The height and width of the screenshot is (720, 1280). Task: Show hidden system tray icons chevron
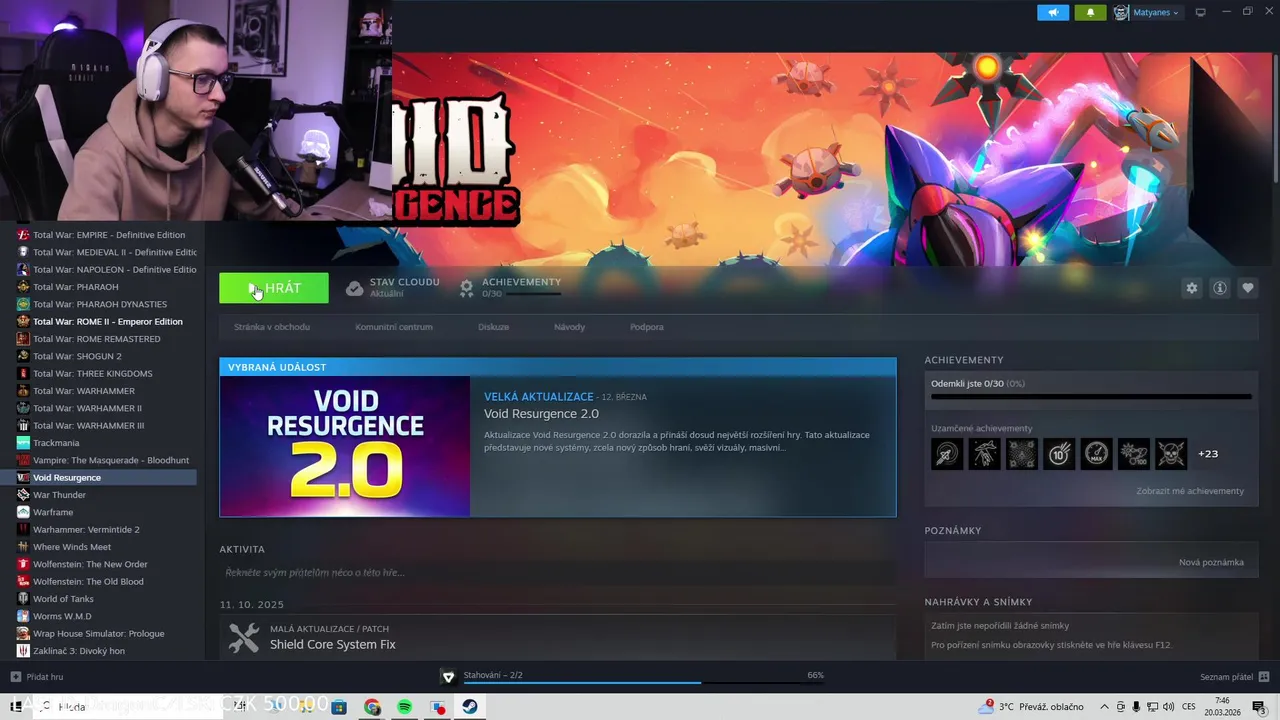pyautogui.click(x=1104, y=707)
